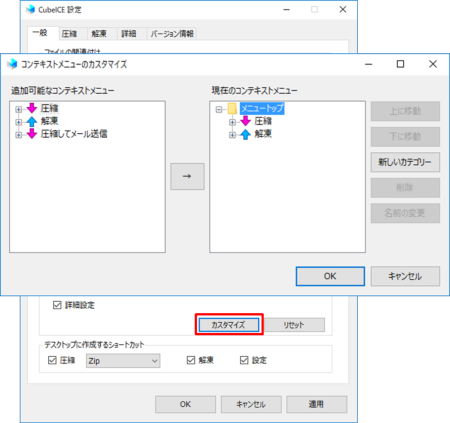Toggle the 詳細設定 checkbox
The height and width of the screenshot is (423, 450).
[57, 305]
